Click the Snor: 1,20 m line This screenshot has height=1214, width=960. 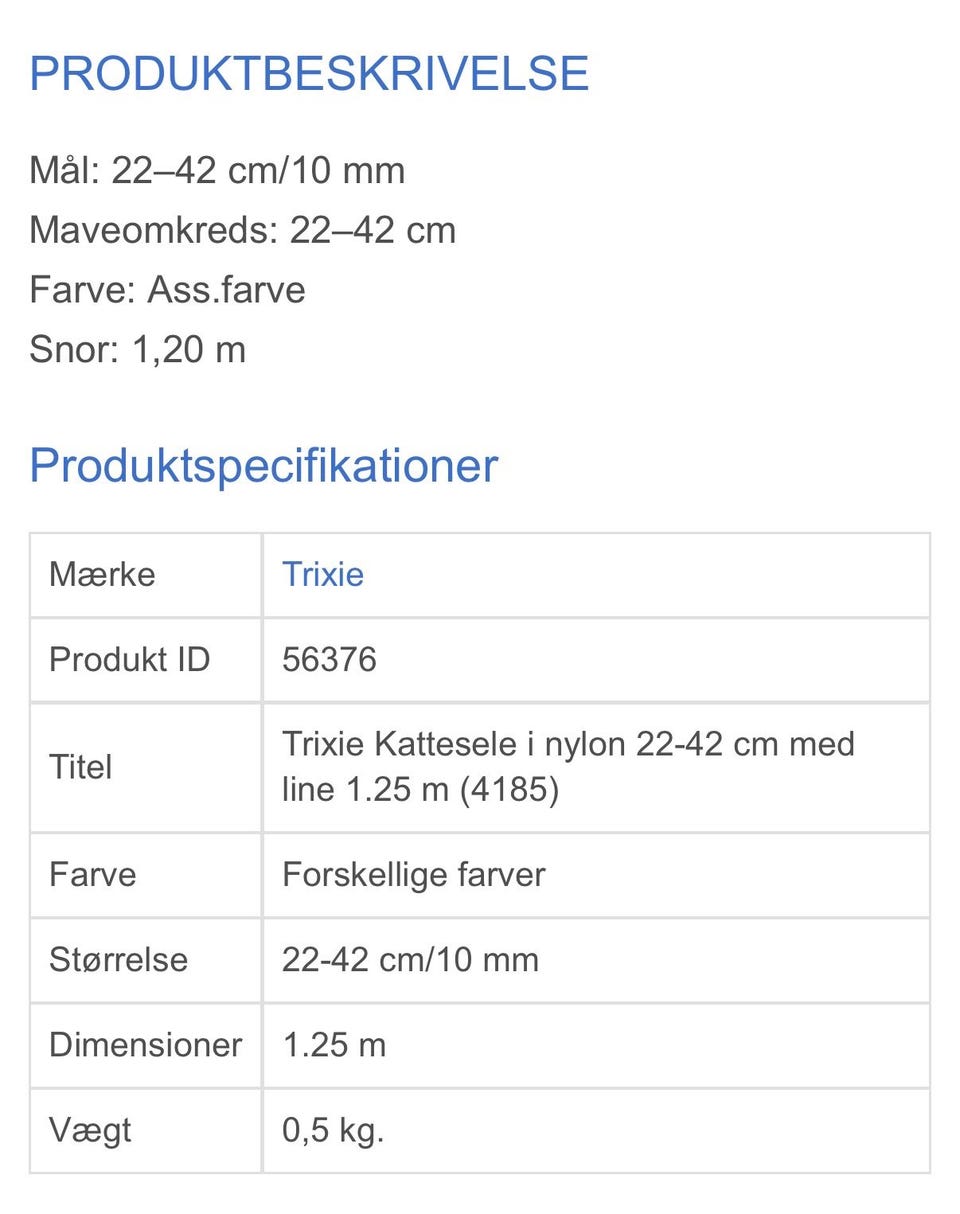[137, 350]
